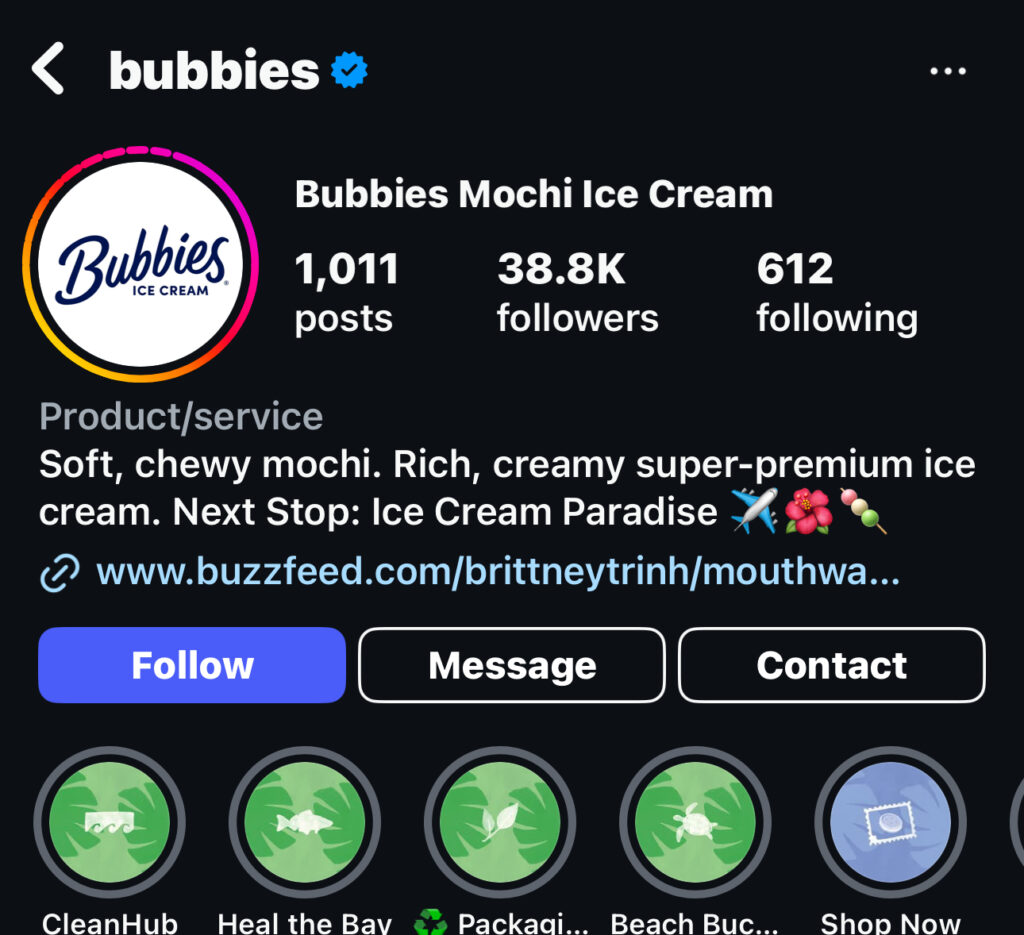Open the 612 following list
Image resolution: width=1024 pixels, height=935 pixels.
tap(837, 293)
